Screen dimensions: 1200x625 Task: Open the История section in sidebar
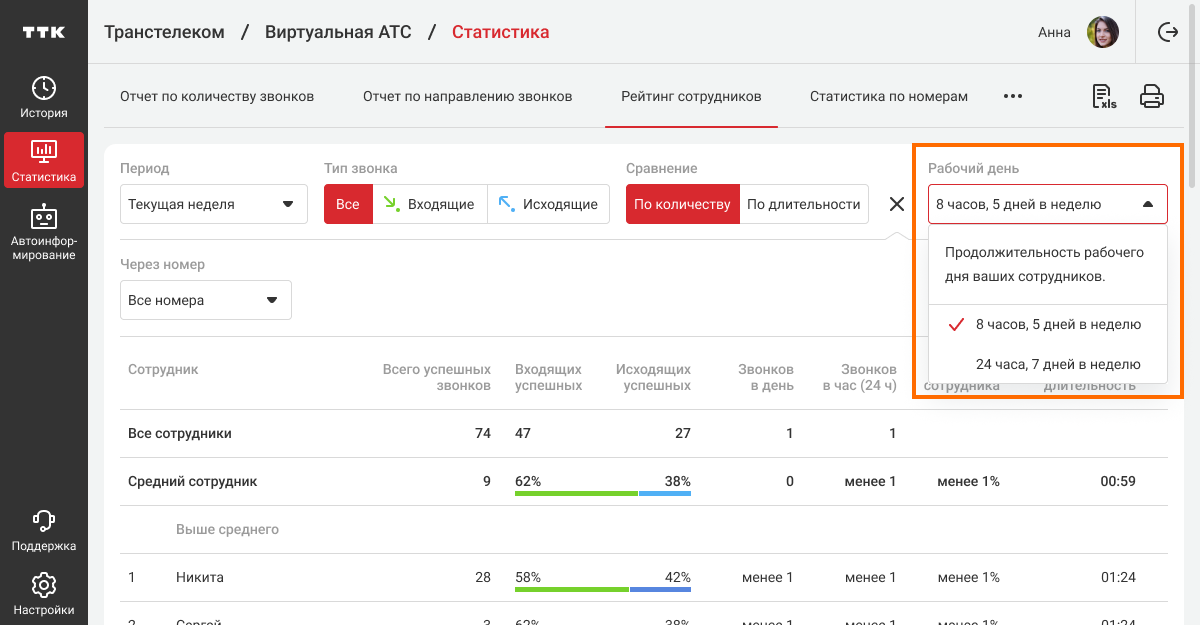(44, 97)
